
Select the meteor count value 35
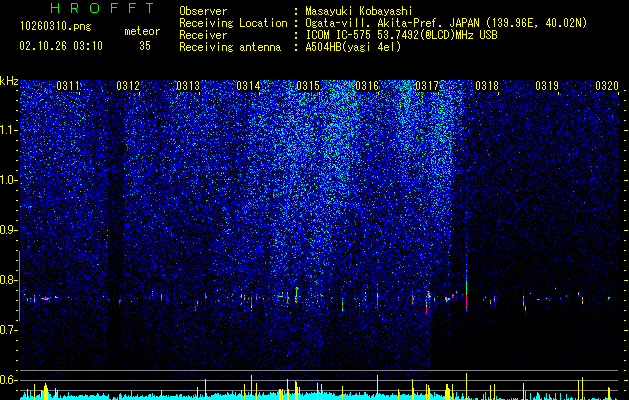[145, 46]
